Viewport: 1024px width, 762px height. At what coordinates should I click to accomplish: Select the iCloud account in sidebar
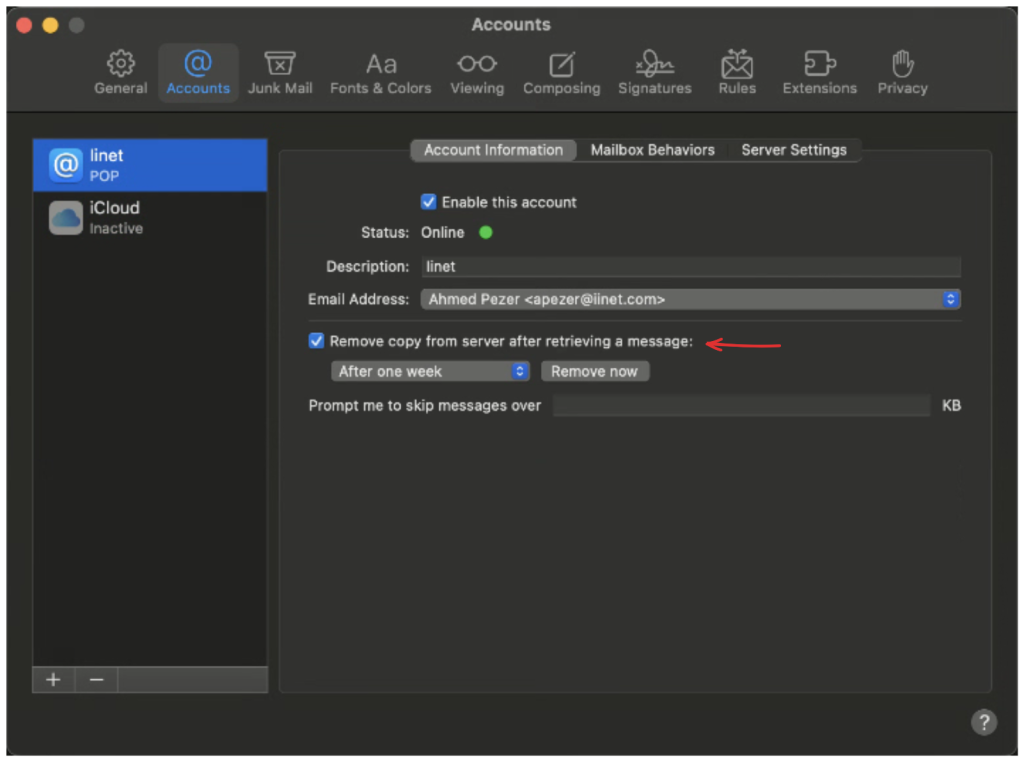coord(150,217)
